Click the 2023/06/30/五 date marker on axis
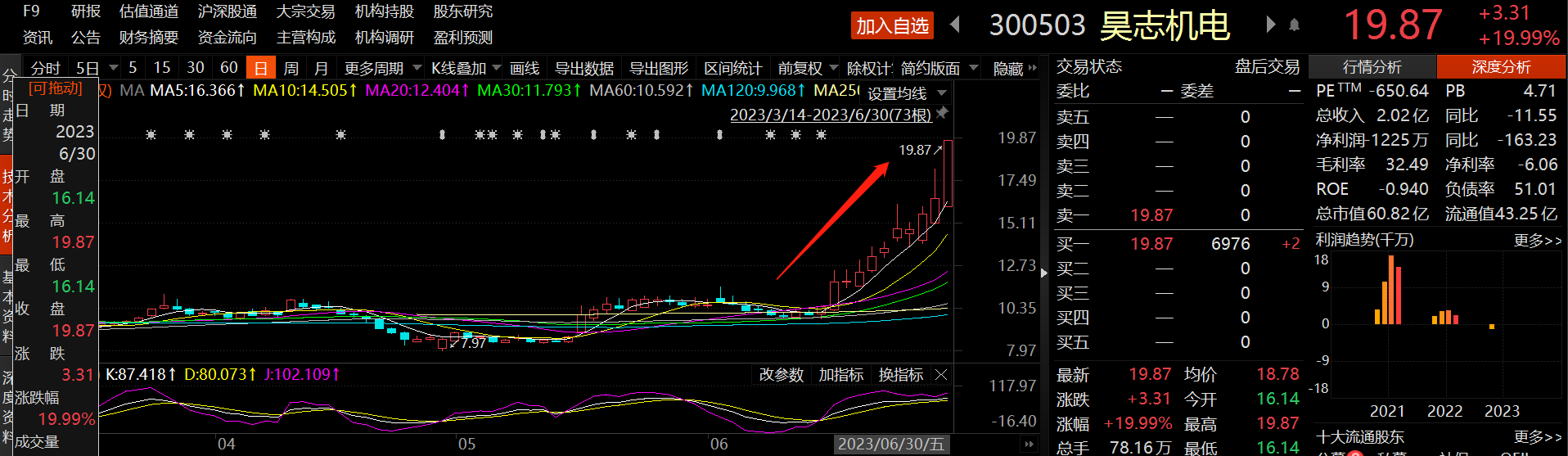 coord(890,444)
